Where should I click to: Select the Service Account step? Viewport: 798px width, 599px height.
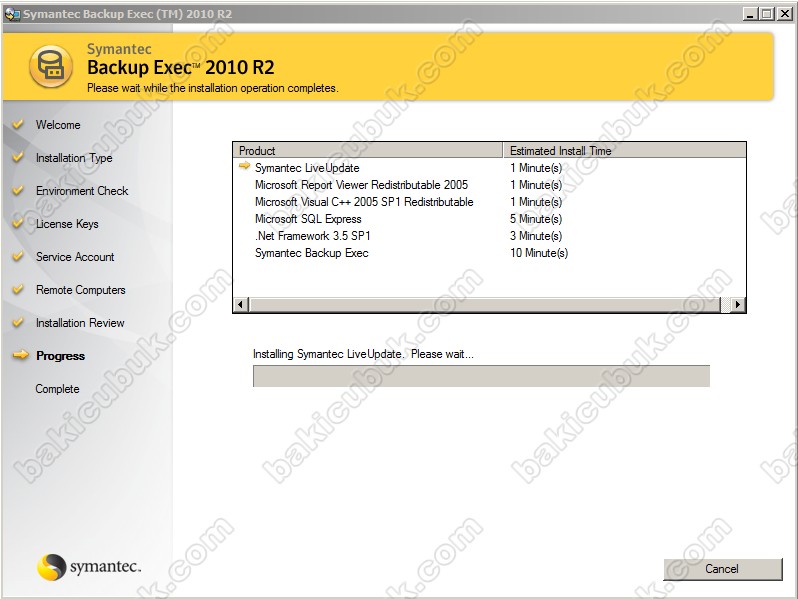pos(75,257)
